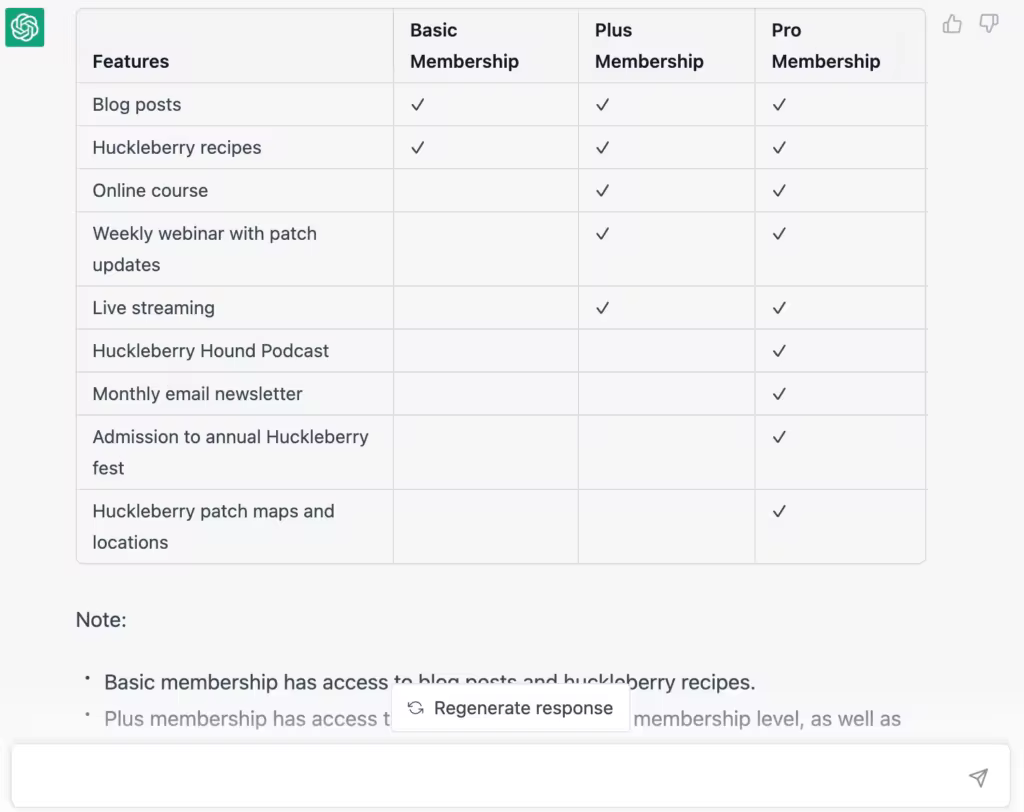Click the thumbs down feedback icon

point(989,24)
